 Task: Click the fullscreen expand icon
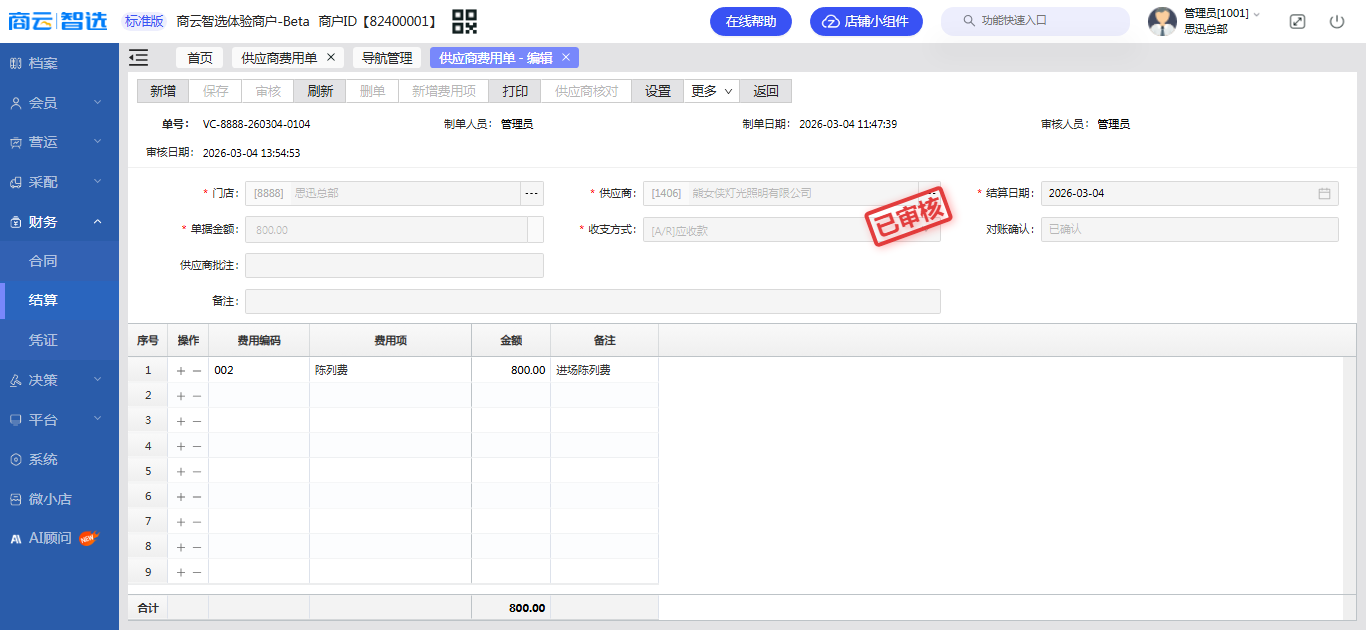(x=1297, y=21)
